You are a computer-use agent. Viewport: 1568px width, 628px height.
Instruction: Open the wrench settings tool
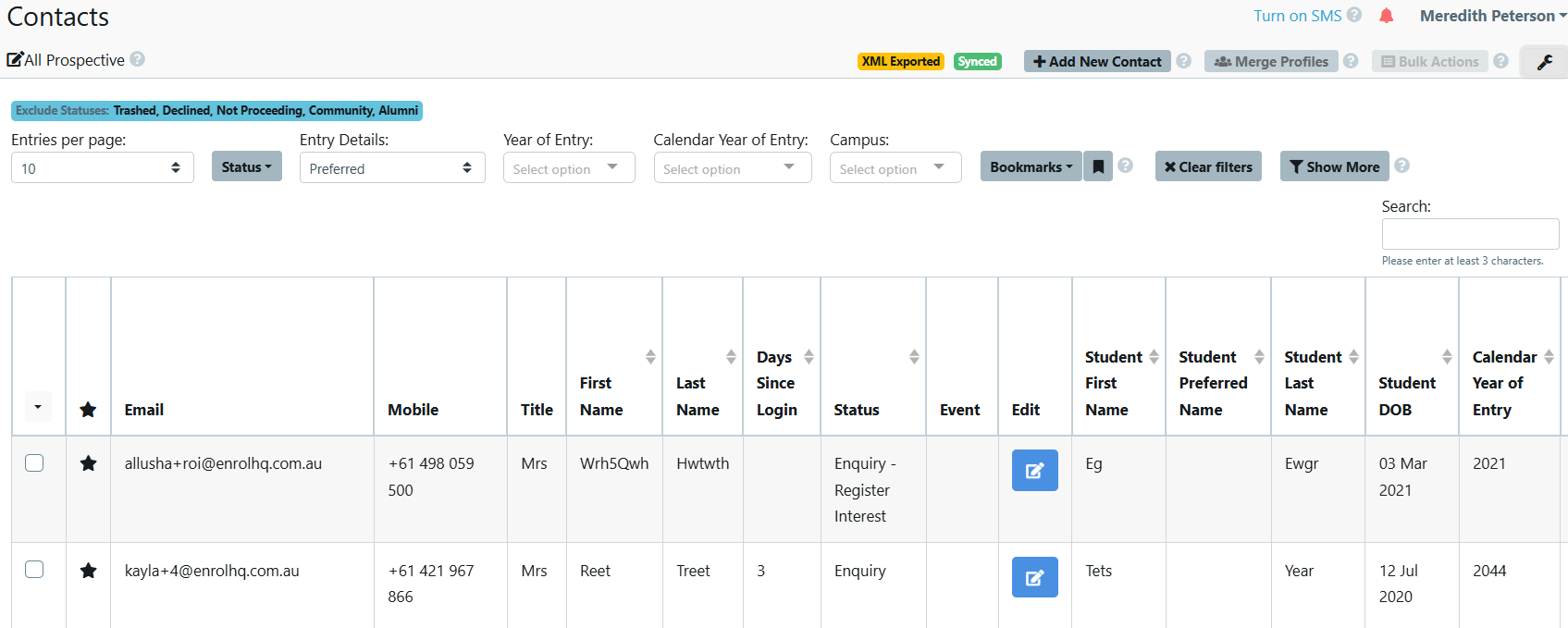click(x=1544, y=62)
